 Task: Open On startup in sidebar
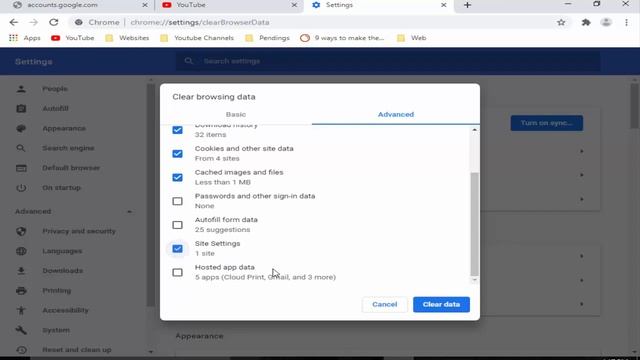[61, 188]
